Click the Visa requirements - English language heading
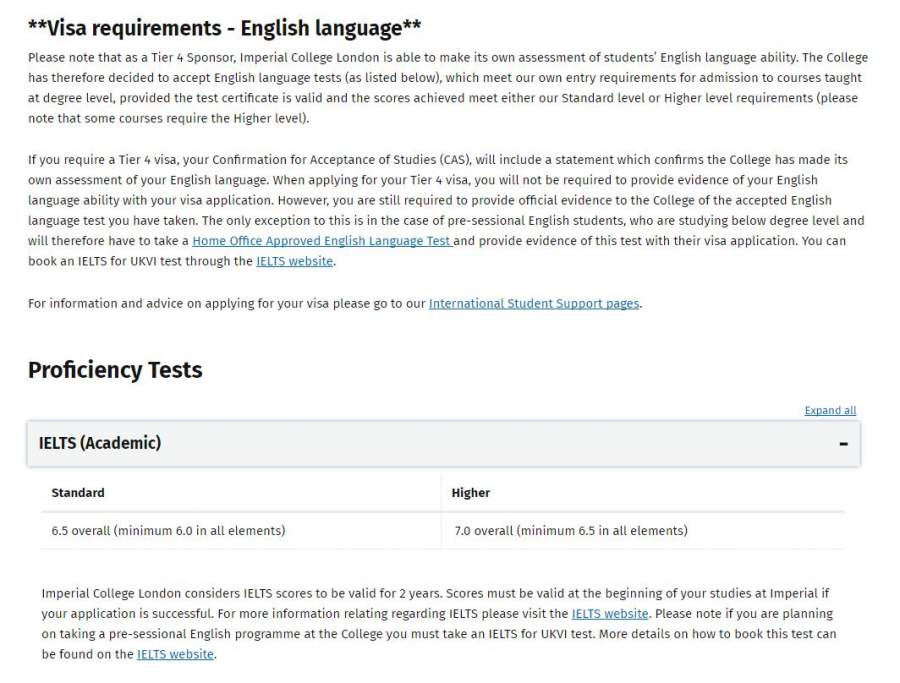 [224, 28]
